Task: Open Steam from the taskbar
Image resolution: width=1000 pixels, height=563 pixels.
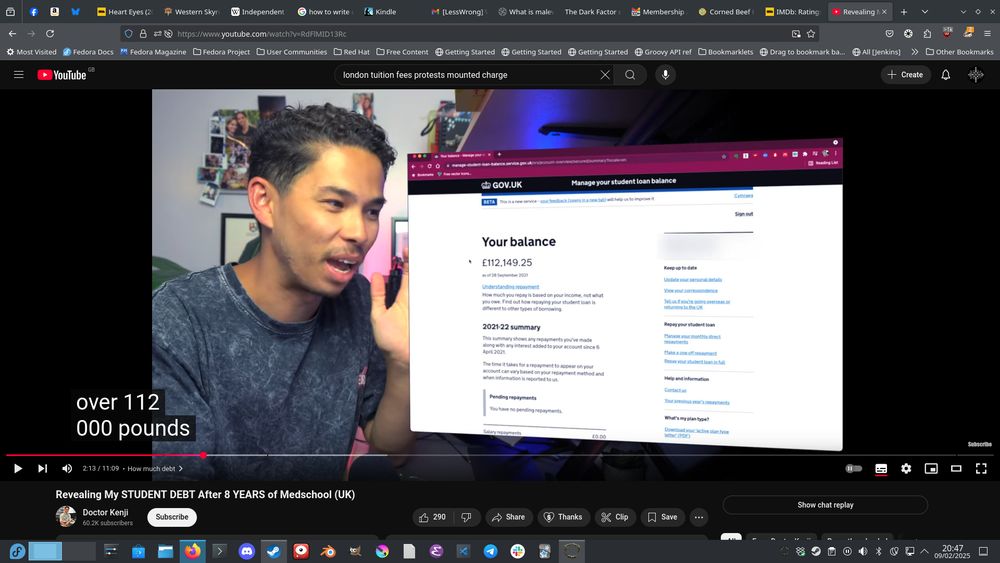Action: coord(274,551)
